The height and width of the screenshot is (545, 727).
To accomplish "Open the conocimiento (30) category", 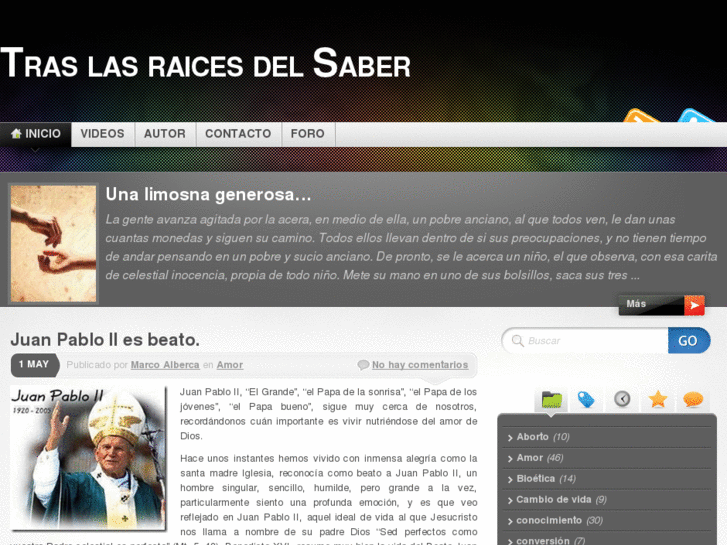I will coord(559,520).
